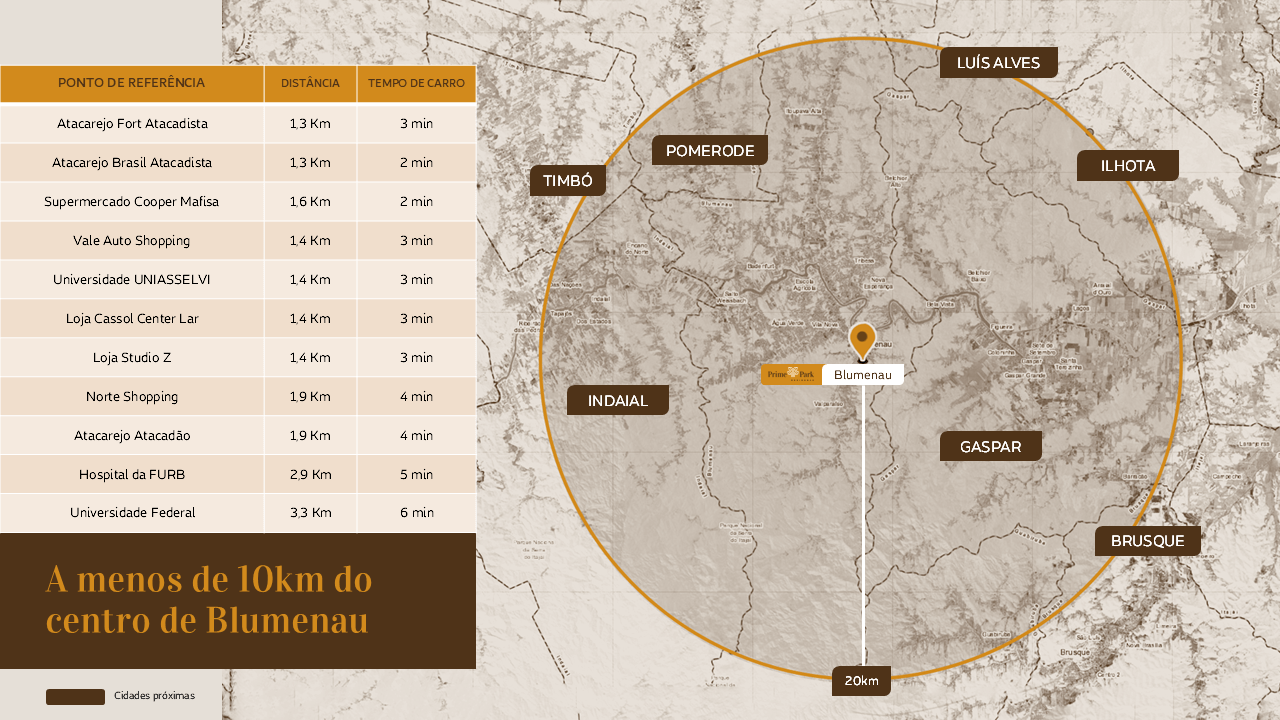Click the DISTÂNCIA column header
Screen dimensions: 1280x720
pos(310,83)
